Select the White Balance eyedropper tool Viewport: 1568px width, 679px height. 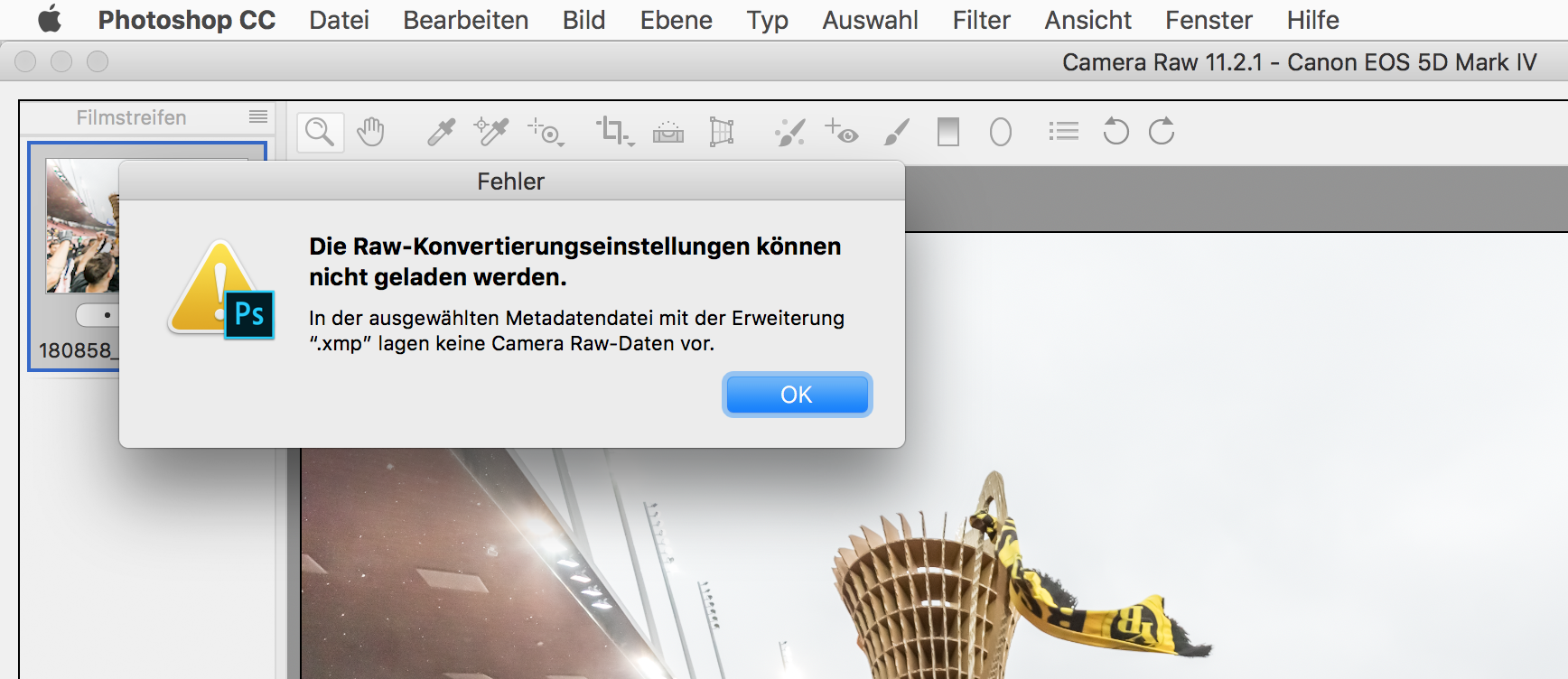point(441,132)
